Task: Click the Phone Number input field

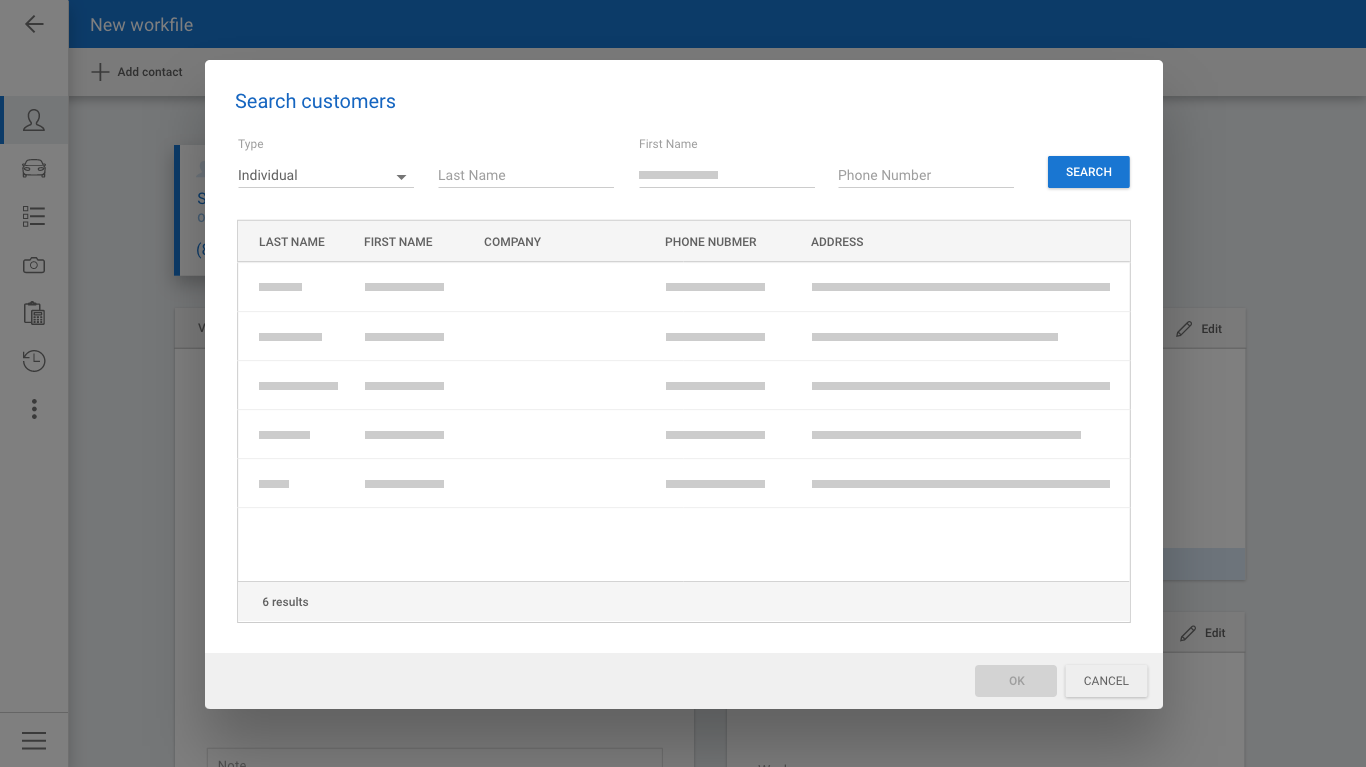Action: click(925, 176)
